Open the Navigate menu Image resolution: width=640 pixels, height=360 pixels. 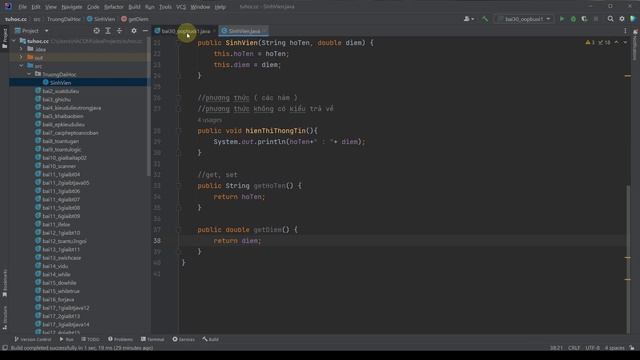pos(72,7)
